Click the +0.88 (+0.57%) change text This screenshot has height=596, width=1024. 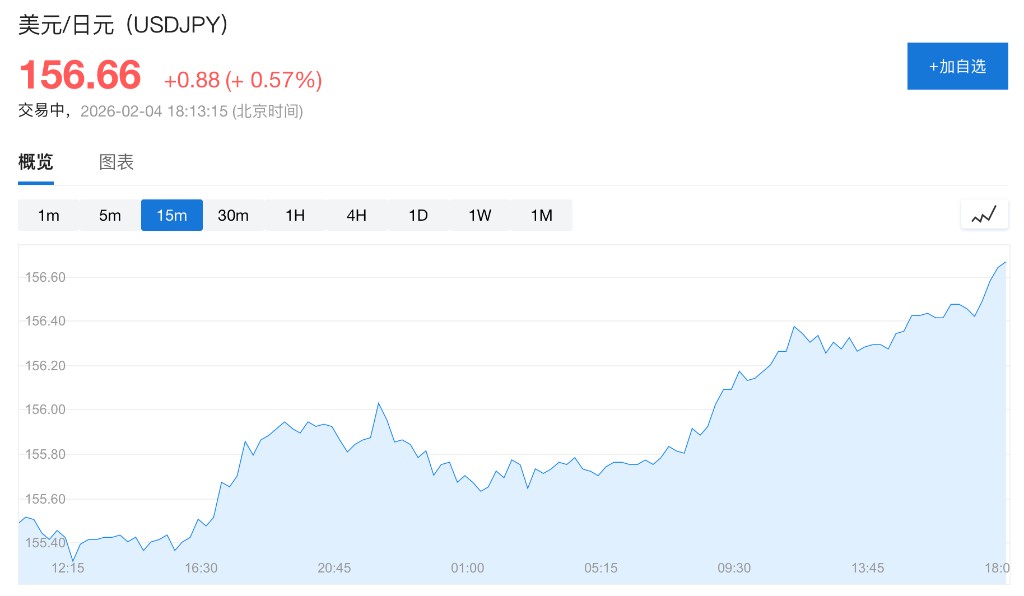pyautogui.click(x=243, y=80)
